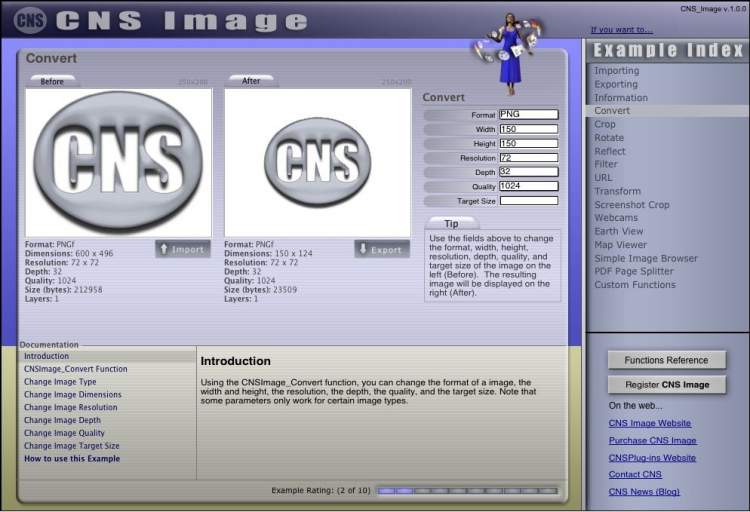Open the CNS Image Website link
This screenshot has width=750, height=512.
650,423
